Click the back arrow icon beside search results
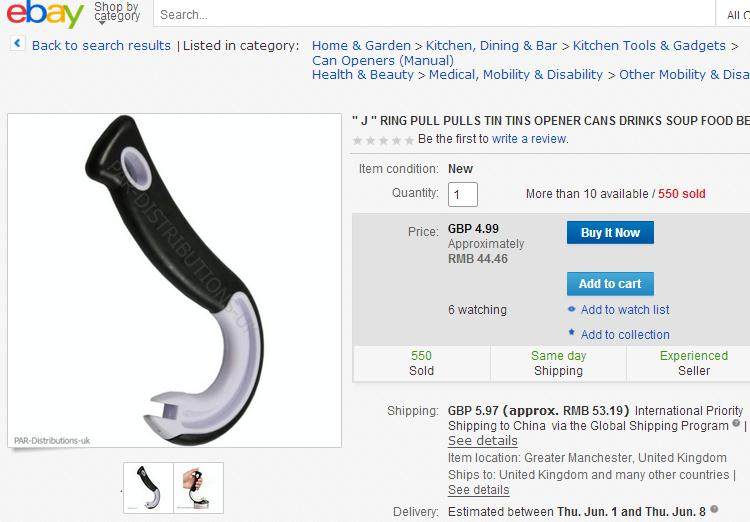The image size is (750, 522). 17,44
